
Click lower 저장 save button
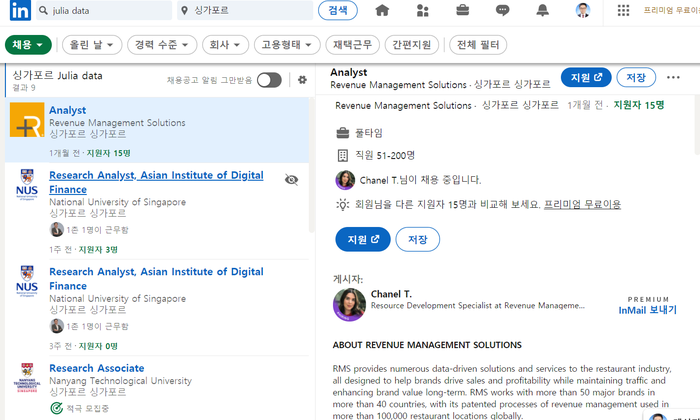point(418,239)
